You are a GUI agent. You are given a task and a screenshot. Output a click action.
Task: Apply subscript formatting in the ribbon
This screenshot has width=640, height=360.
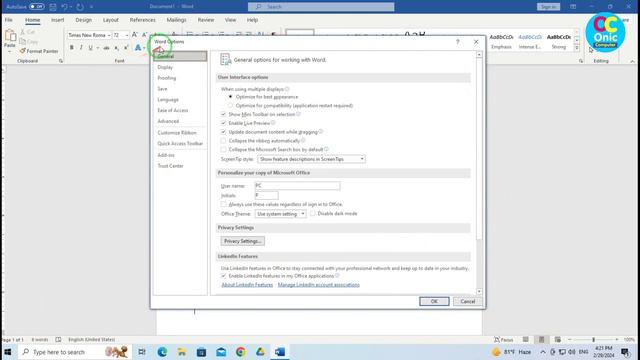116,48
